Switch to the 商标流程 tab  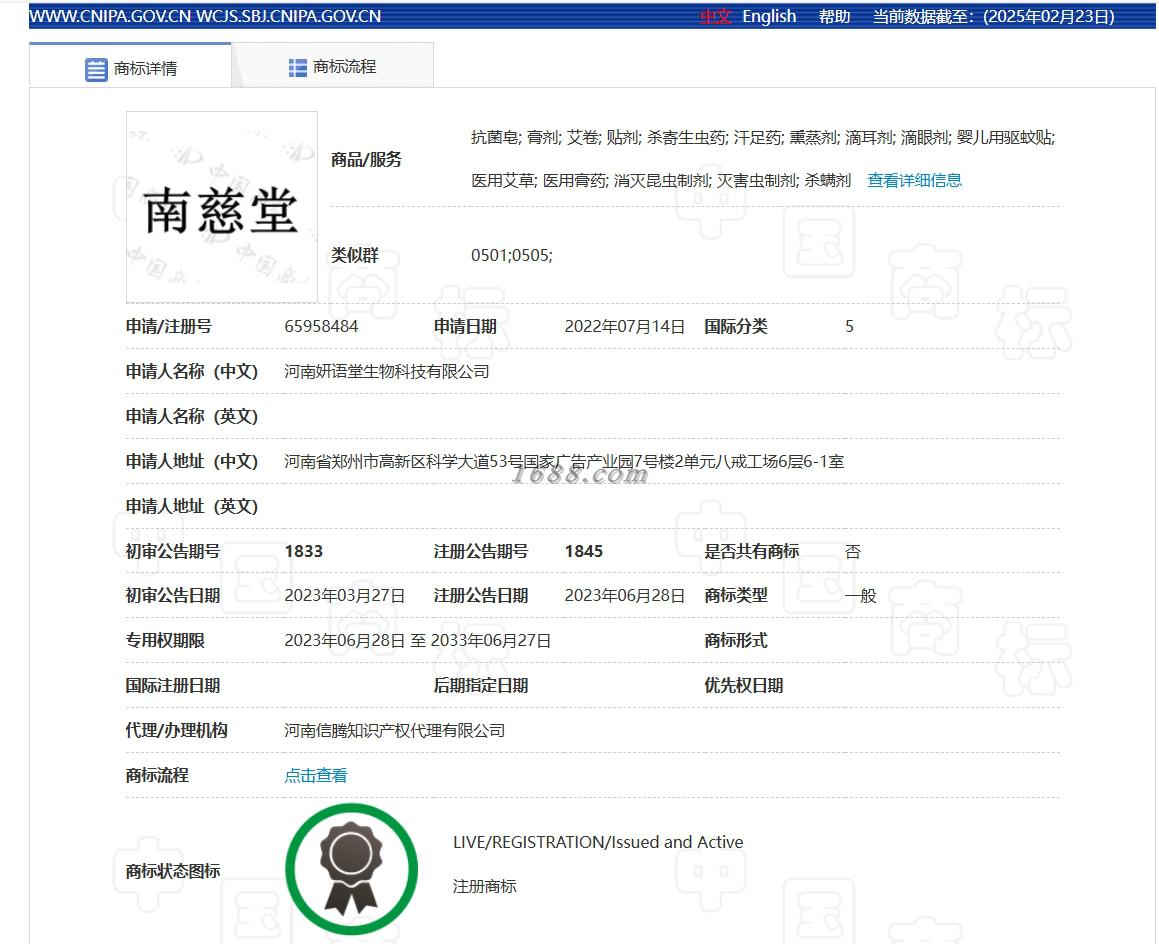333,66
